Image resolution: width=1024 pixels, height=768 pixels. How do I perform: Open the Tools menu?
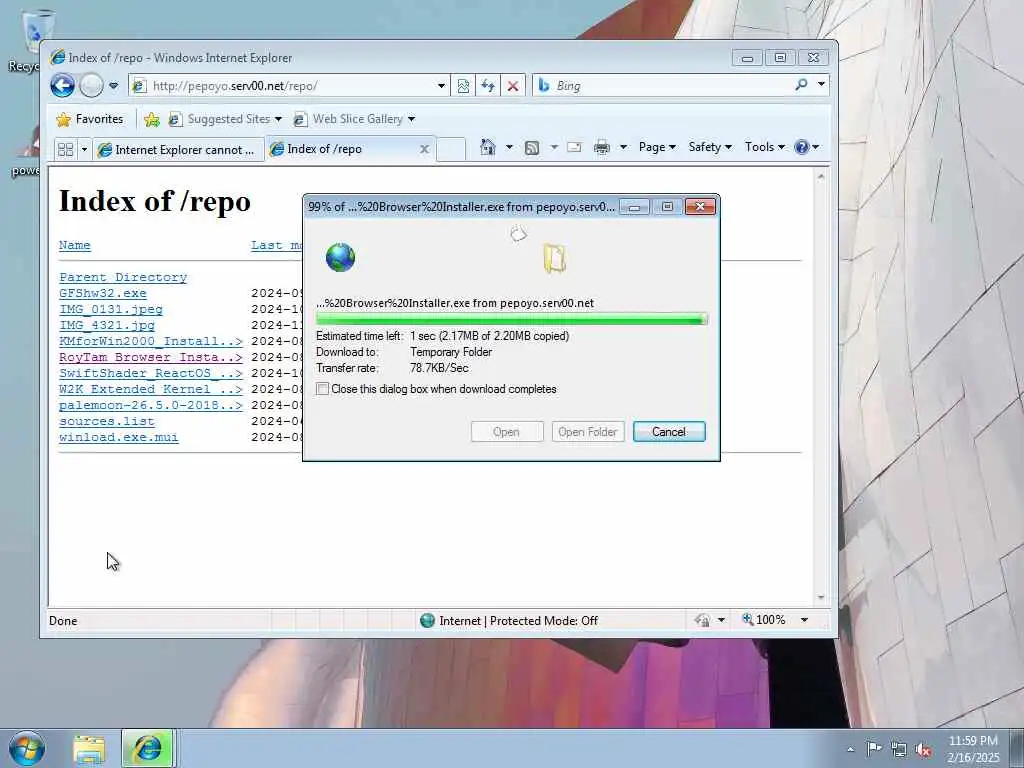coord(764,147)
